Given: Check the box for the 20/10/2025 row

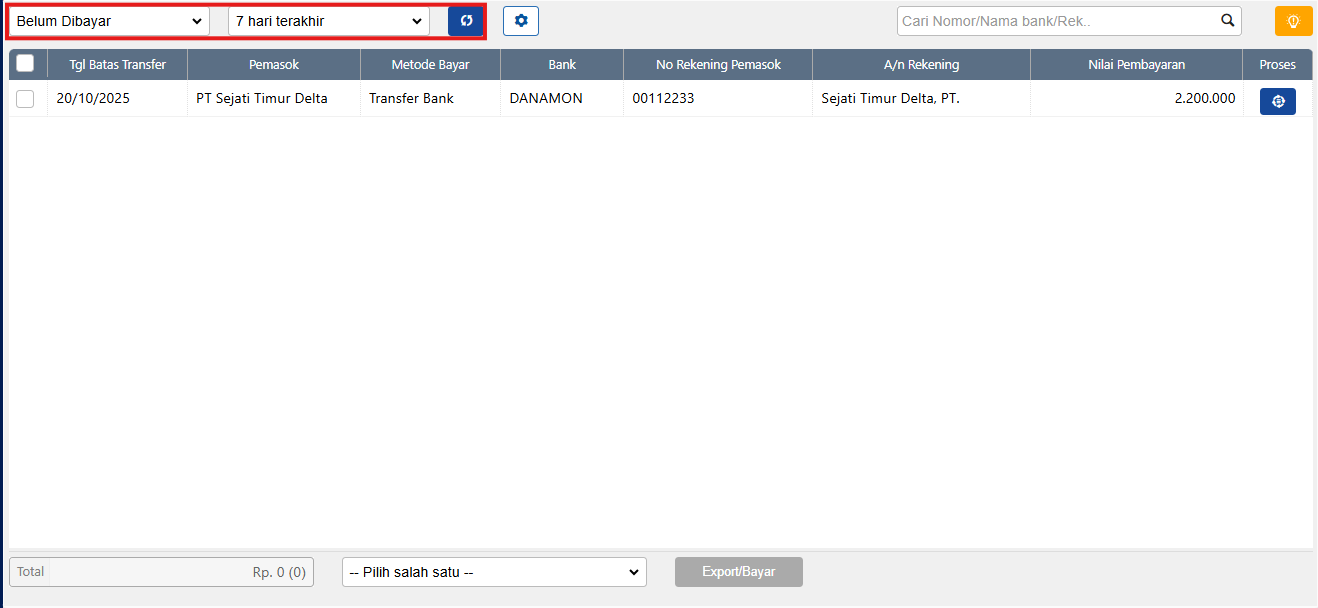Looking at the screenshot, I should click(26, 99).
